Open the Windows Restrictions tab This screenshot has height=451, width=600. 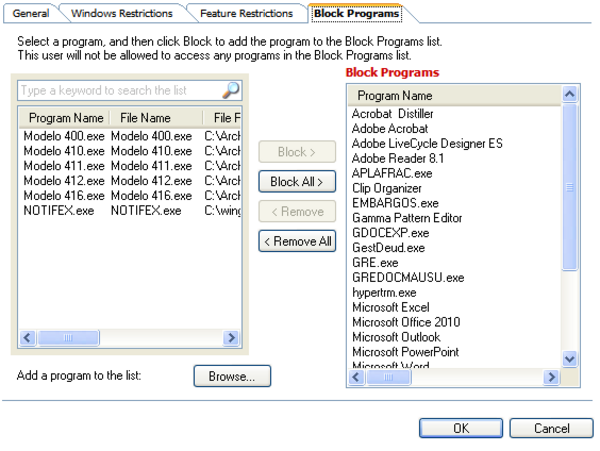coord(121,13)
